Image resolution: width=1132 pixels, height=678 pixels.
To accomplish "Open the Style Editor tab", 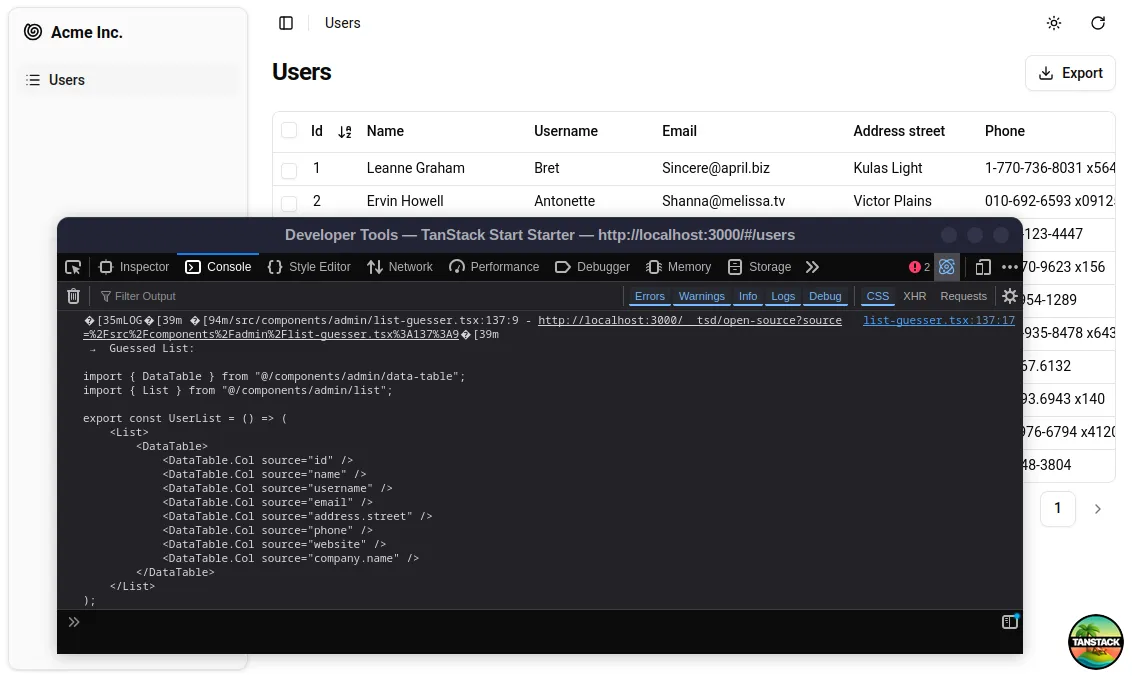I will click(x=309, y=267).
